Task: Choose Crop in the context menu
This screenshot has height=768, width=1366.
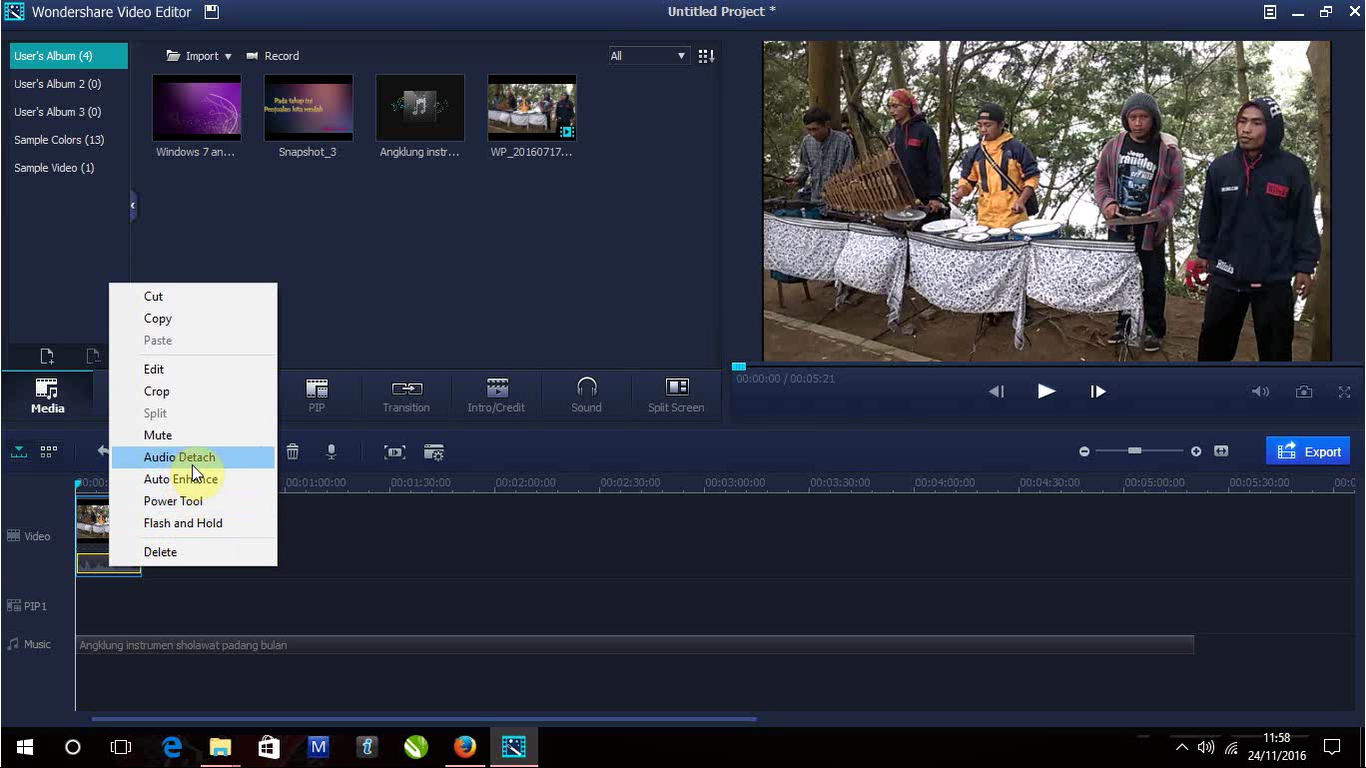Action: (x=156, y=391)
